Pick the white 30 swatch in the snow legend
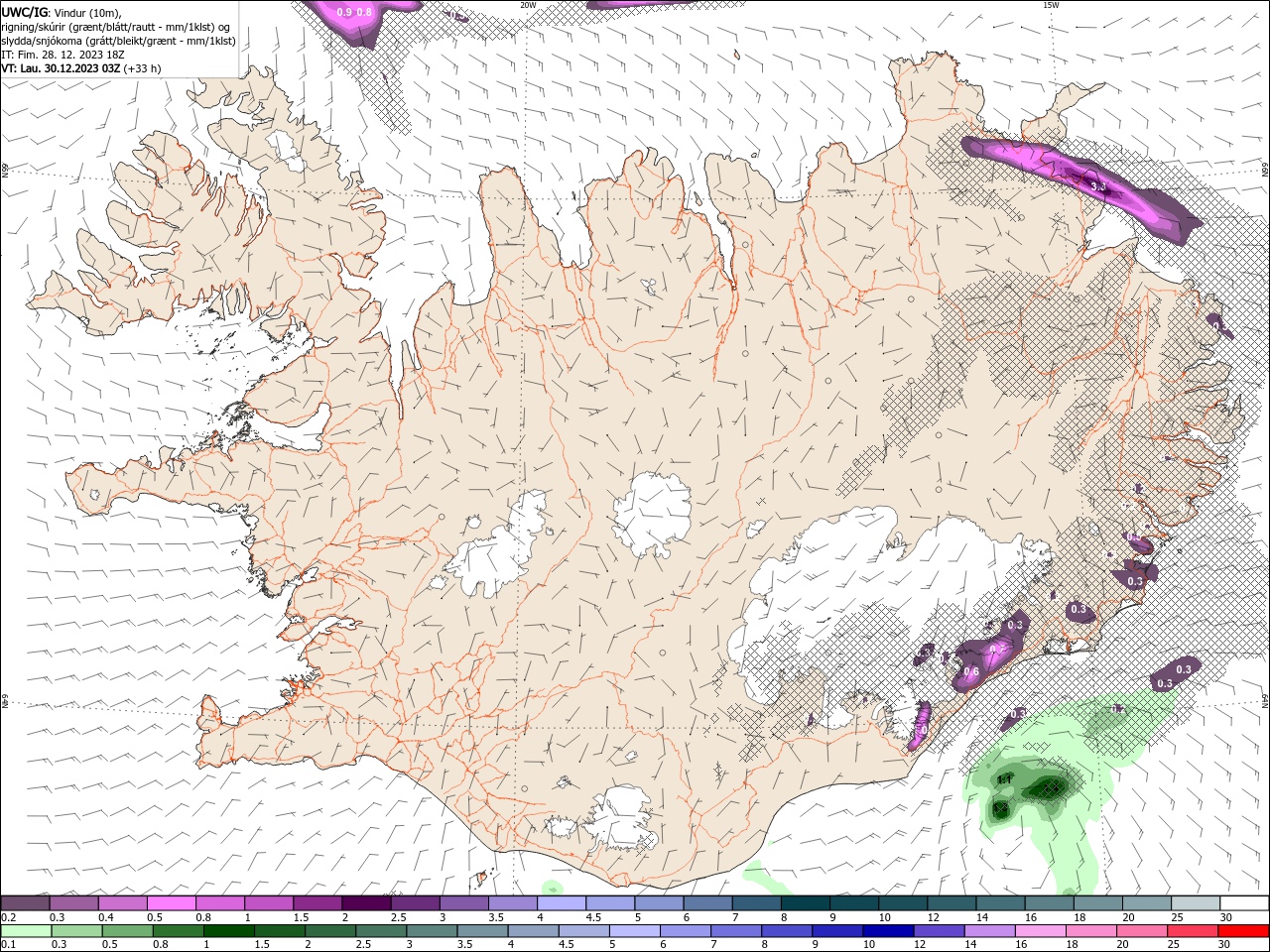Screen dimensions: 1270x952 point(1244,903)
